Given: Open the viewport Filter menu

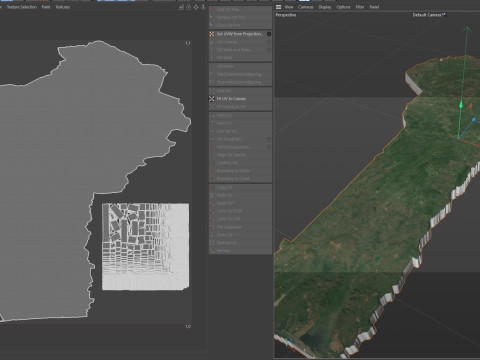Looking at the screenshot, I should pyautogui.click(x=360, y=7).
